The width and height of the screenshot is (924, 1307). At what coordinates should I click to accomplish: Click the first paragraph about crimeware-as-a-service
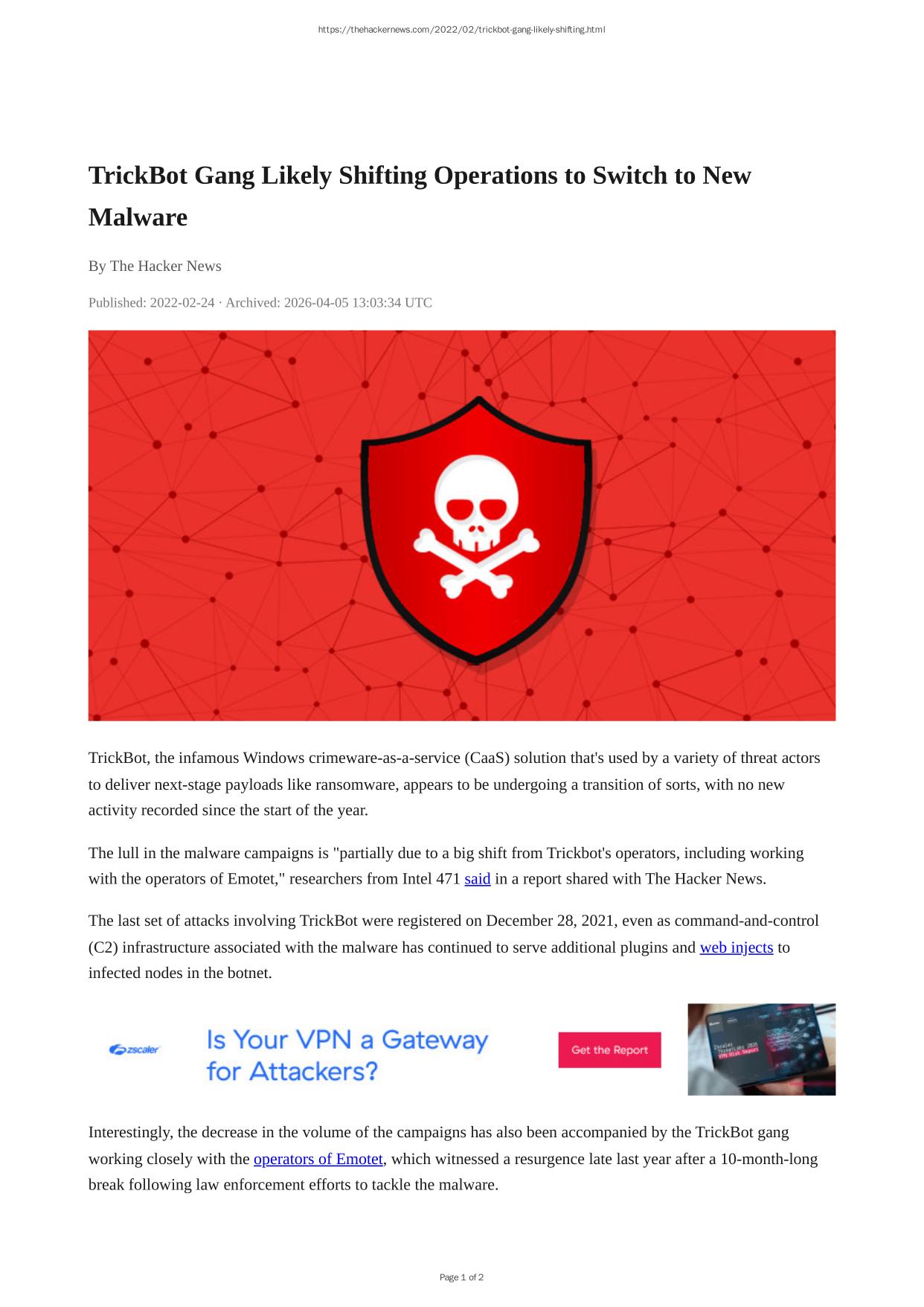[455, 784]
